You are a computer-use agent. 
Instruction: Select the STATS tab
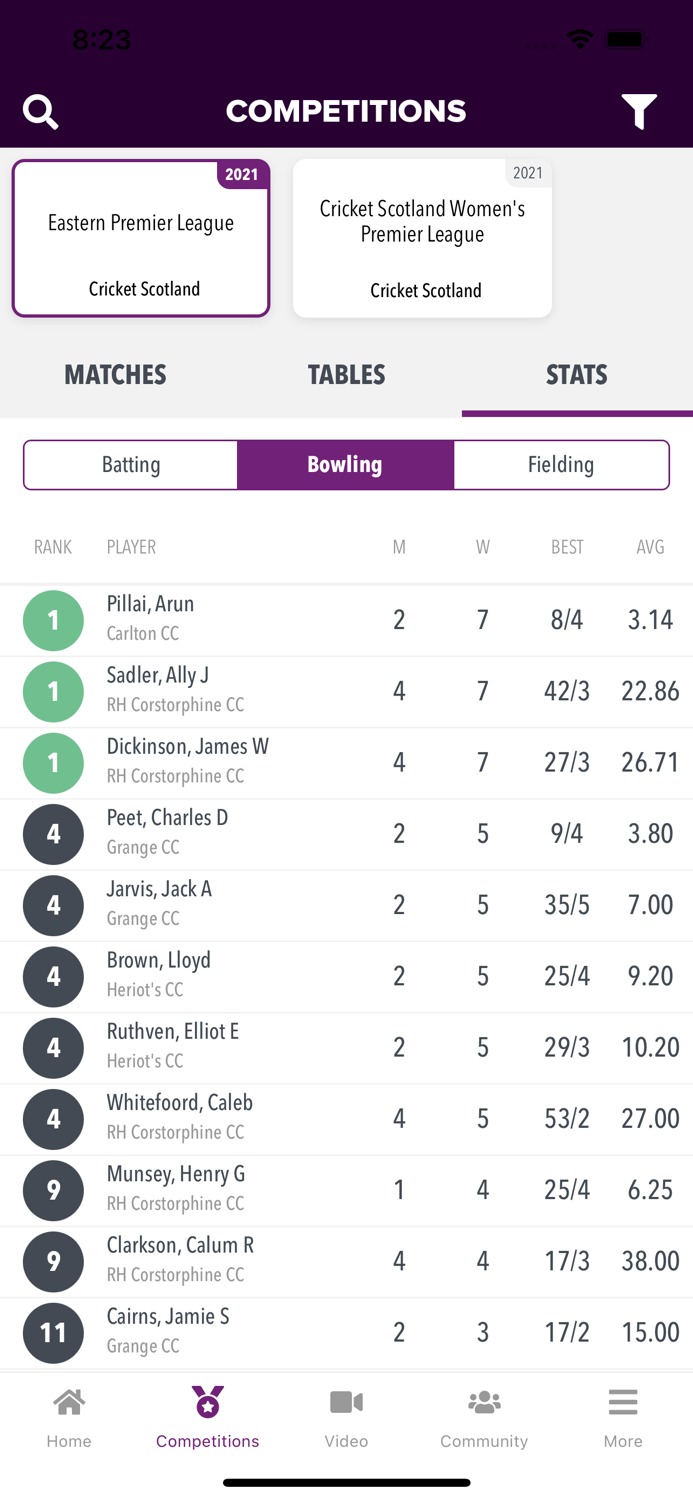[577, 374]
